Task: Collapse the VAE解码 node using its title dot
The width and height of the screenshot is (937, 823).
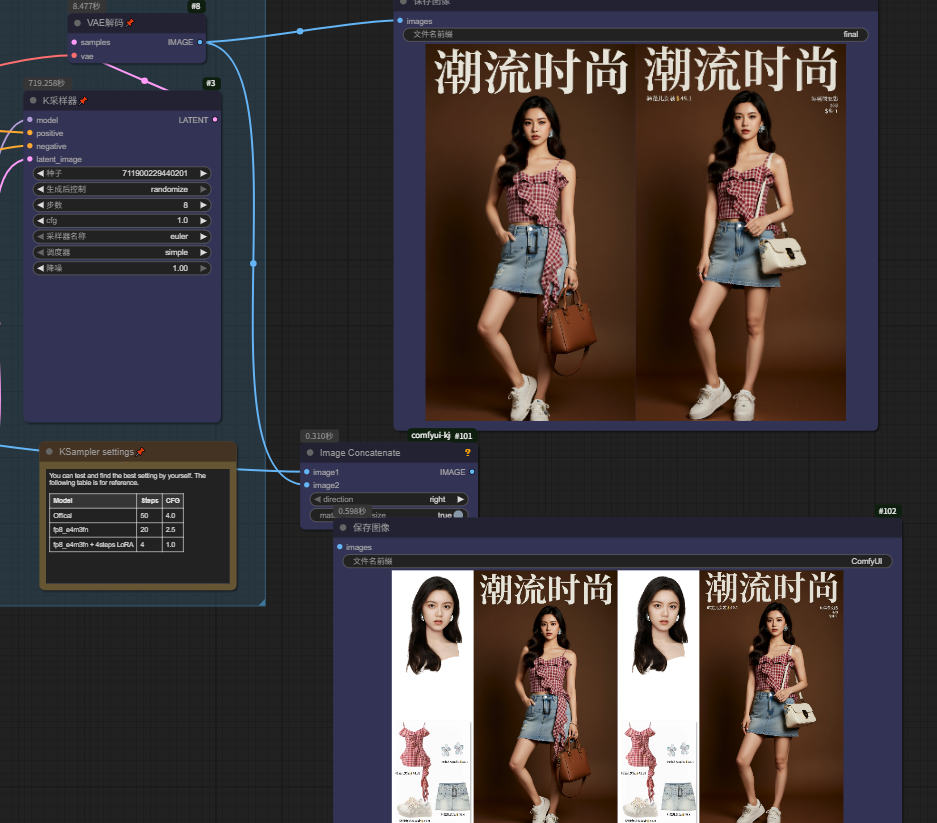Action: tap(77, 23)
